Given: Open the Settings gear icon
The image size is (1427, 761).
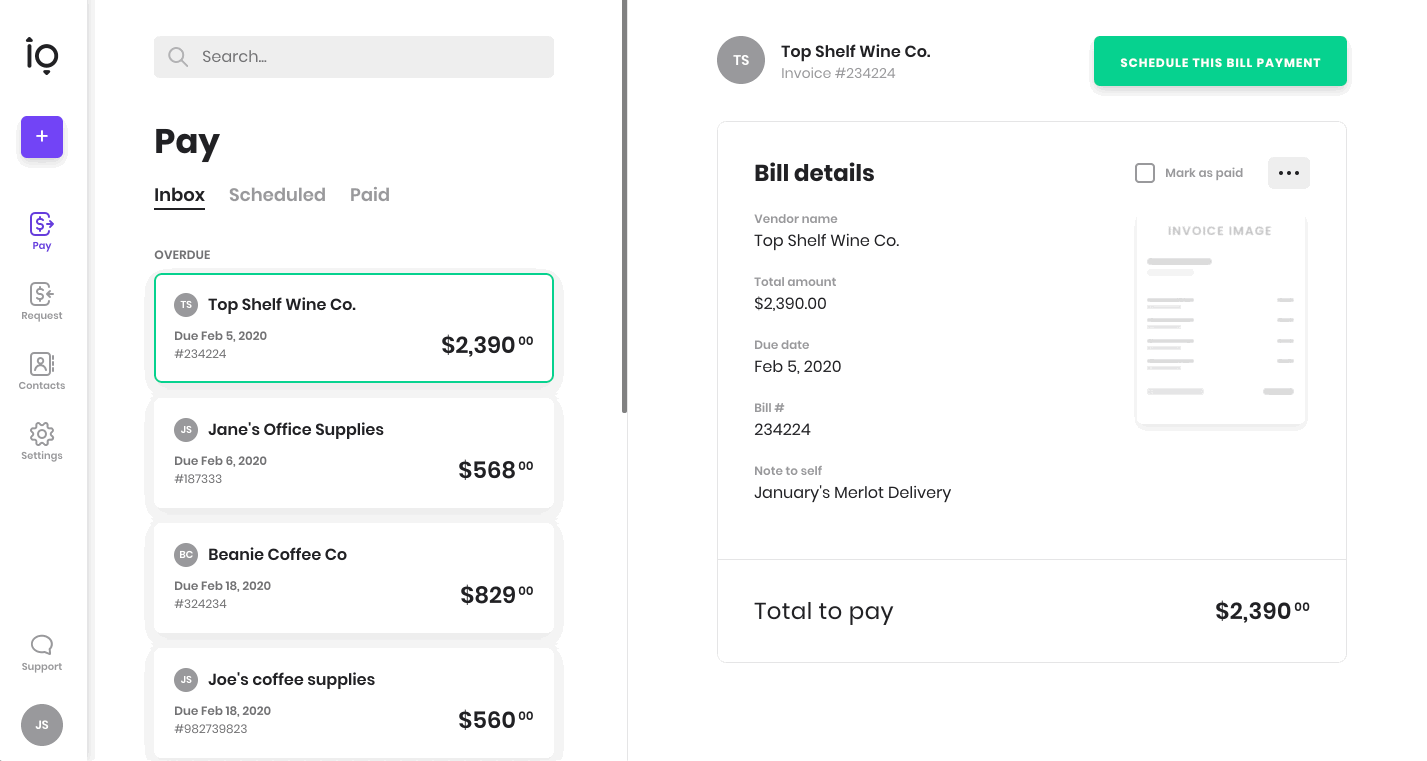Looking at the screenshot, I should pyautogui.click(x=42, y=434).
